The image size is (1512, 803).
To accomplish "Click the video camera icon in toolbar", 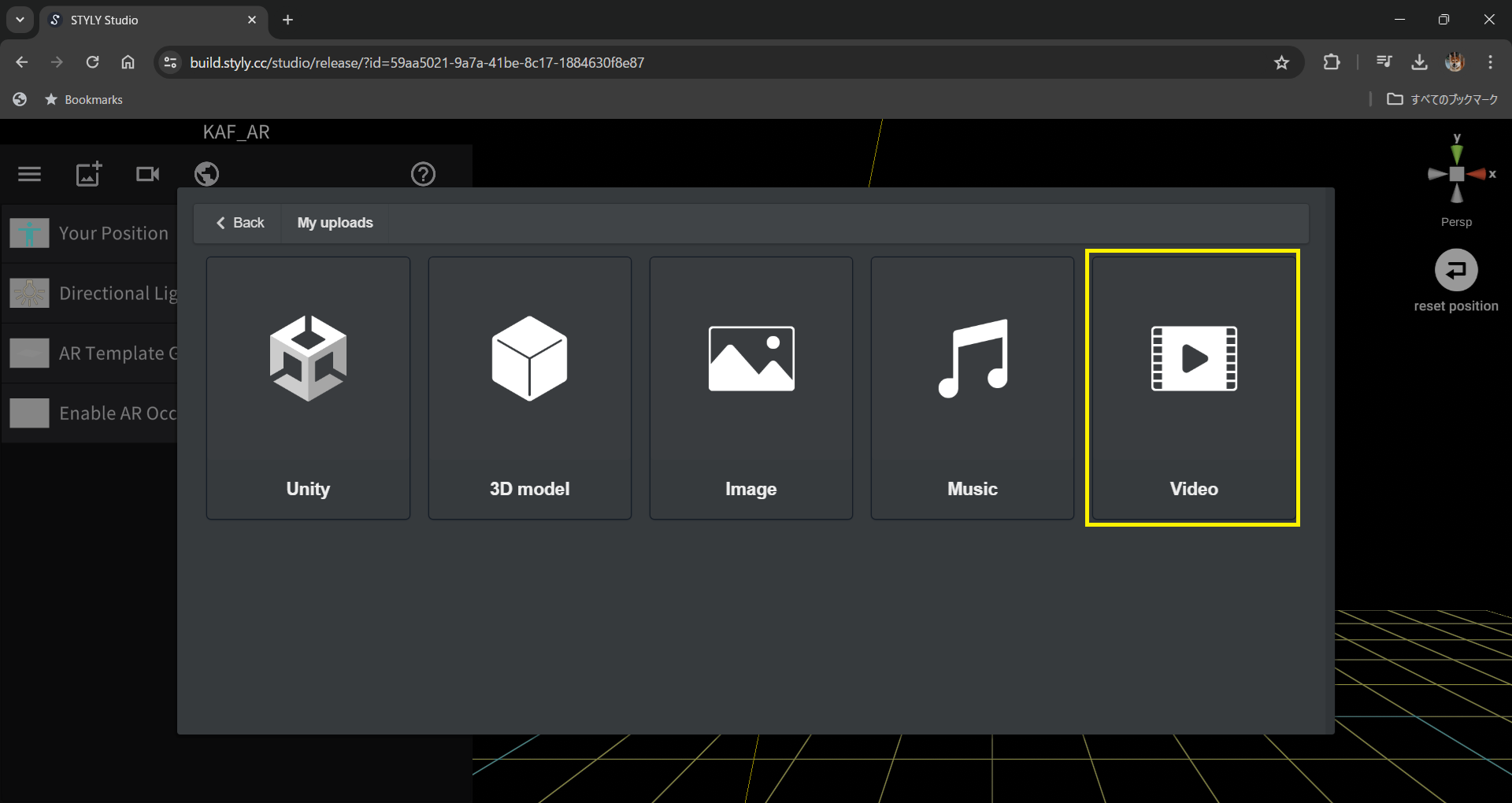I will point(148,174).
